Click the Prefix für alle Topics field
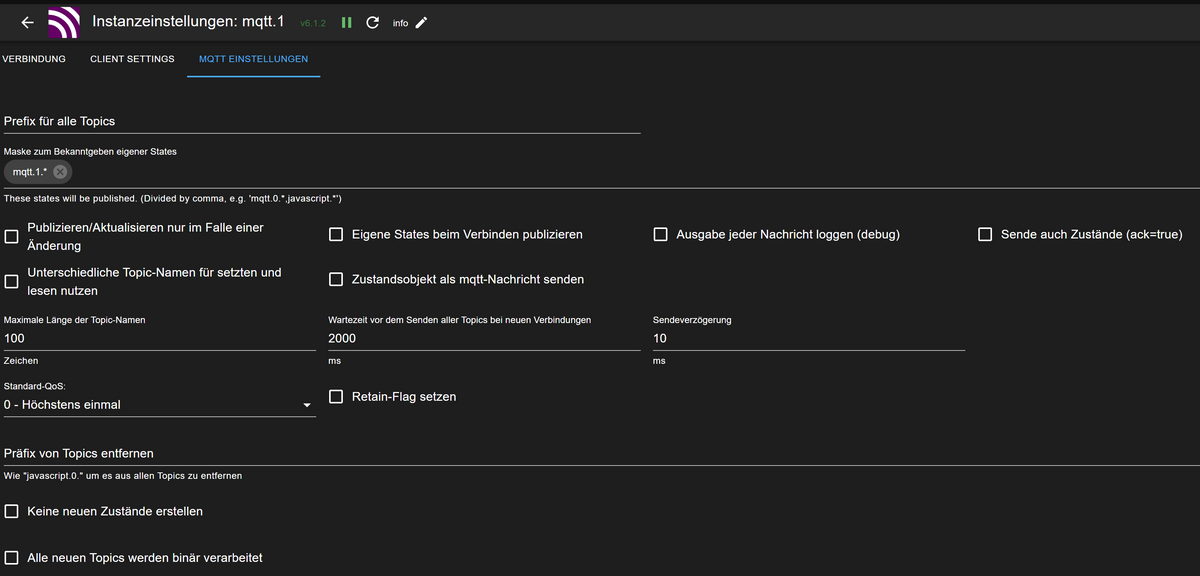1200x576 pixels. (322, 121)
